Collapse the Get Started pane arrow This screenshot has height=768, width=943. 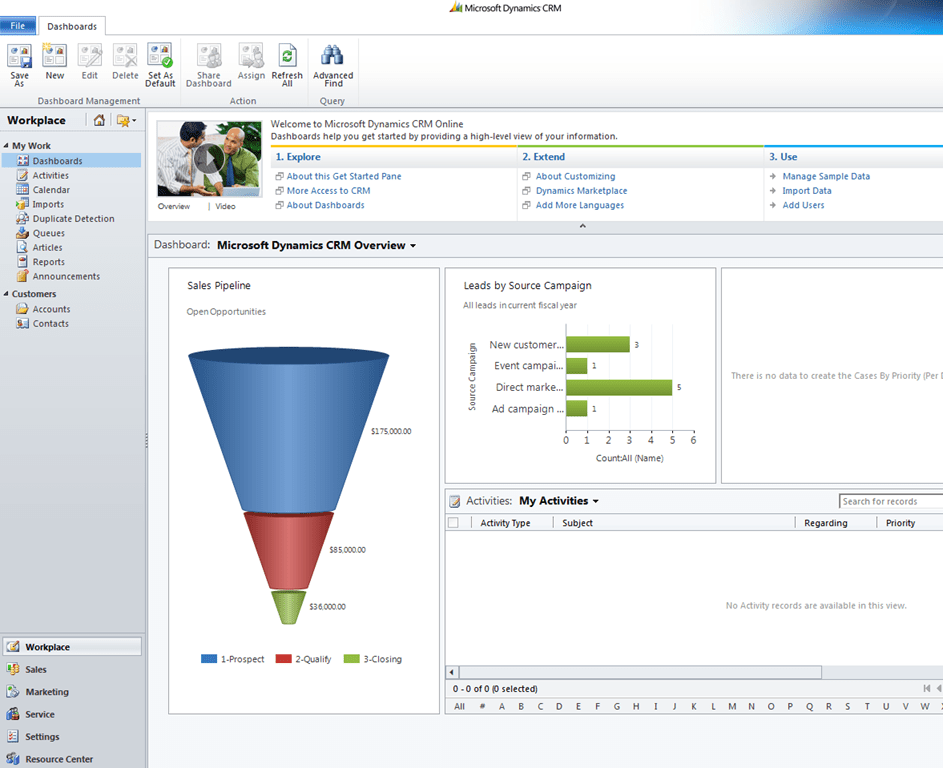pos(582,226)
